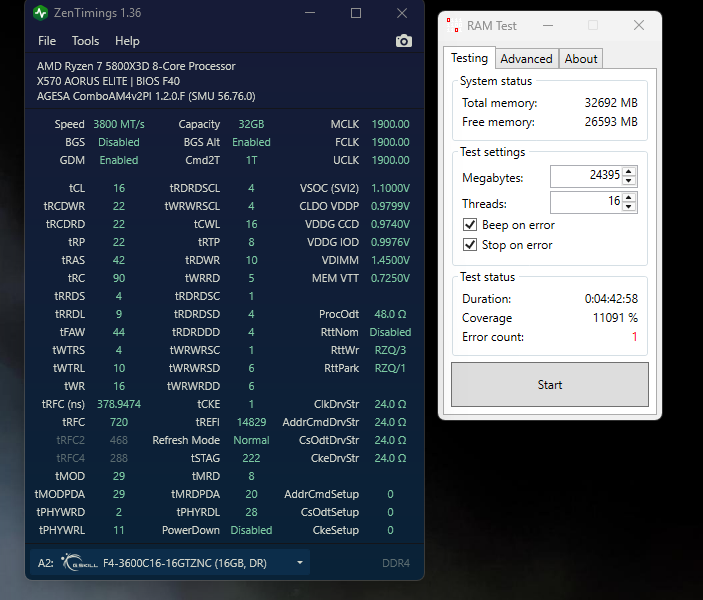Click the Refresh Mode Normal value
Viewport: 703px width, 600px height.
(x=251, y=440)
